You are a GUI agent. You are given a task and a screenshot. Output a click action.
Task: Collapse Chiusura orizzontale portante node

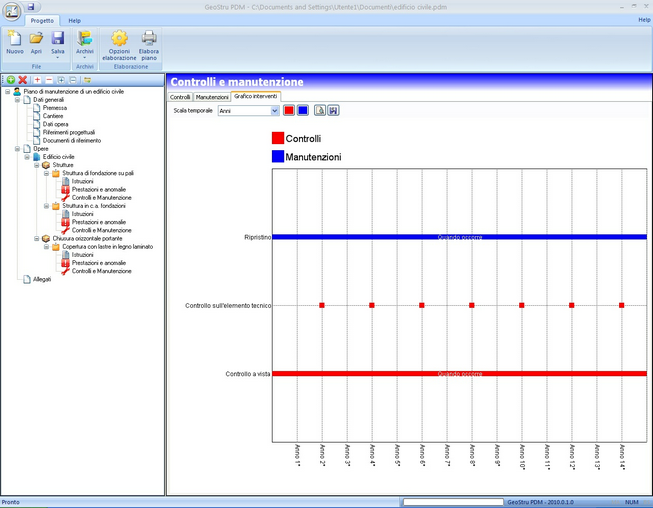pos(37,239)
